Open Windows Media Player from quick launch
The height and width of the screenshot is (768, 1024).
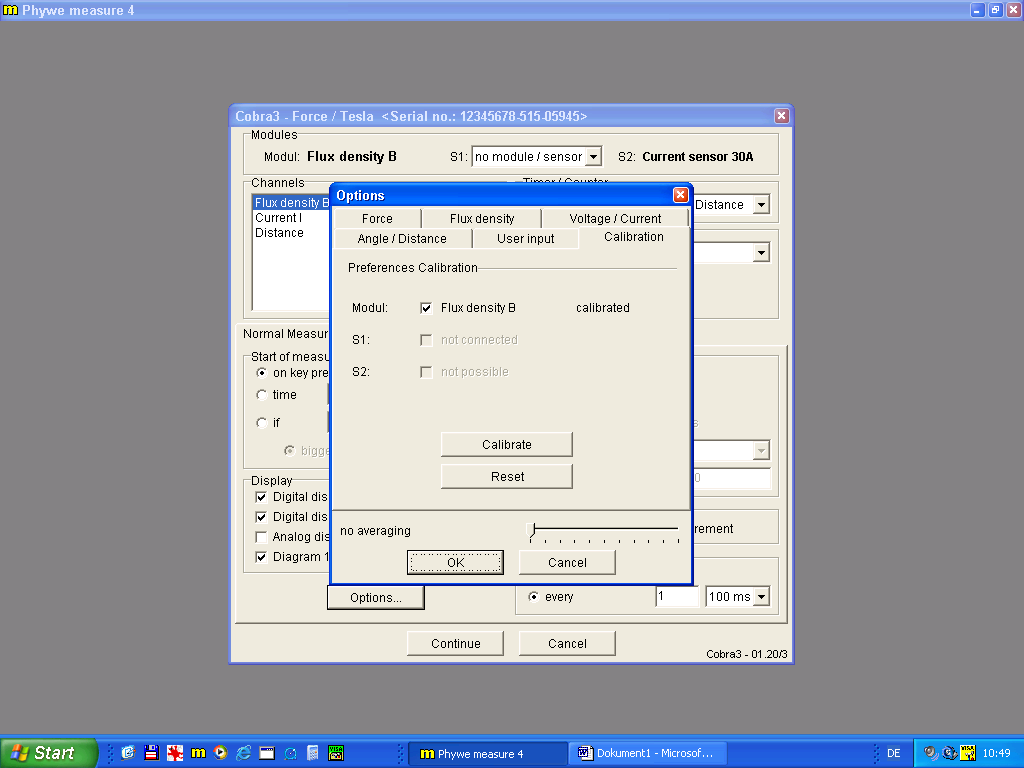[x=221, y=753]
